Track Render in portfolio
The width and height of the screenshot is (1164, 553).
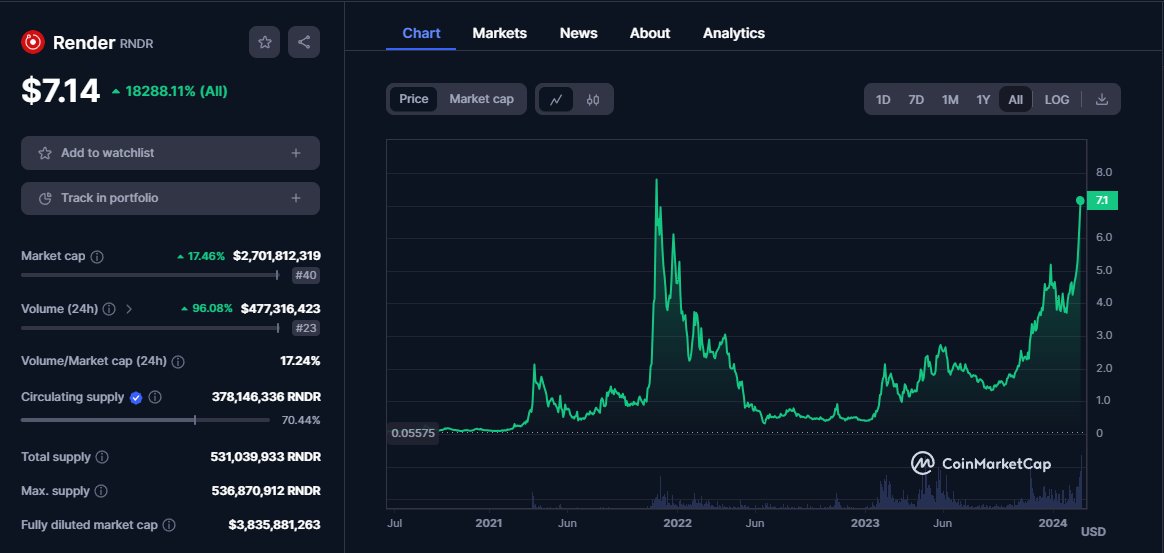tap(170, 198)
